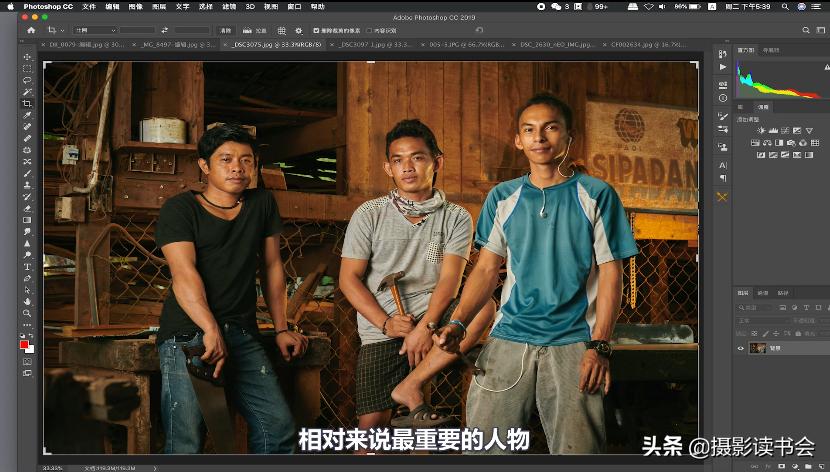Image resolution: width=830 pixels, height=472 pixels.
Task: Select the Eyedropper tool
Action: 27,115
